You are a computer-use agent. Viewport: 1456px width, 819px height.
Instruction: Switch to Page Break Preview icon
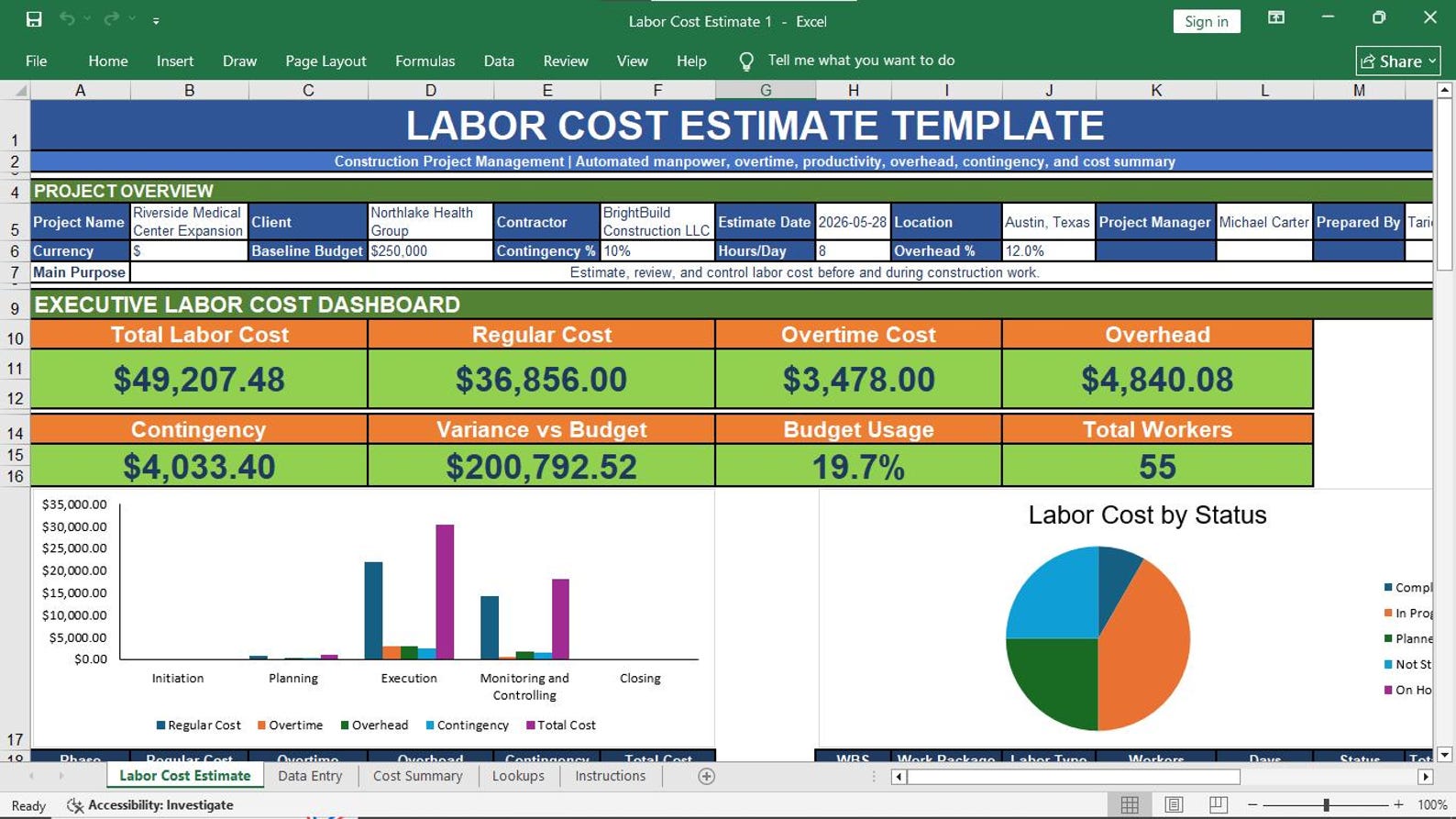1218,805
